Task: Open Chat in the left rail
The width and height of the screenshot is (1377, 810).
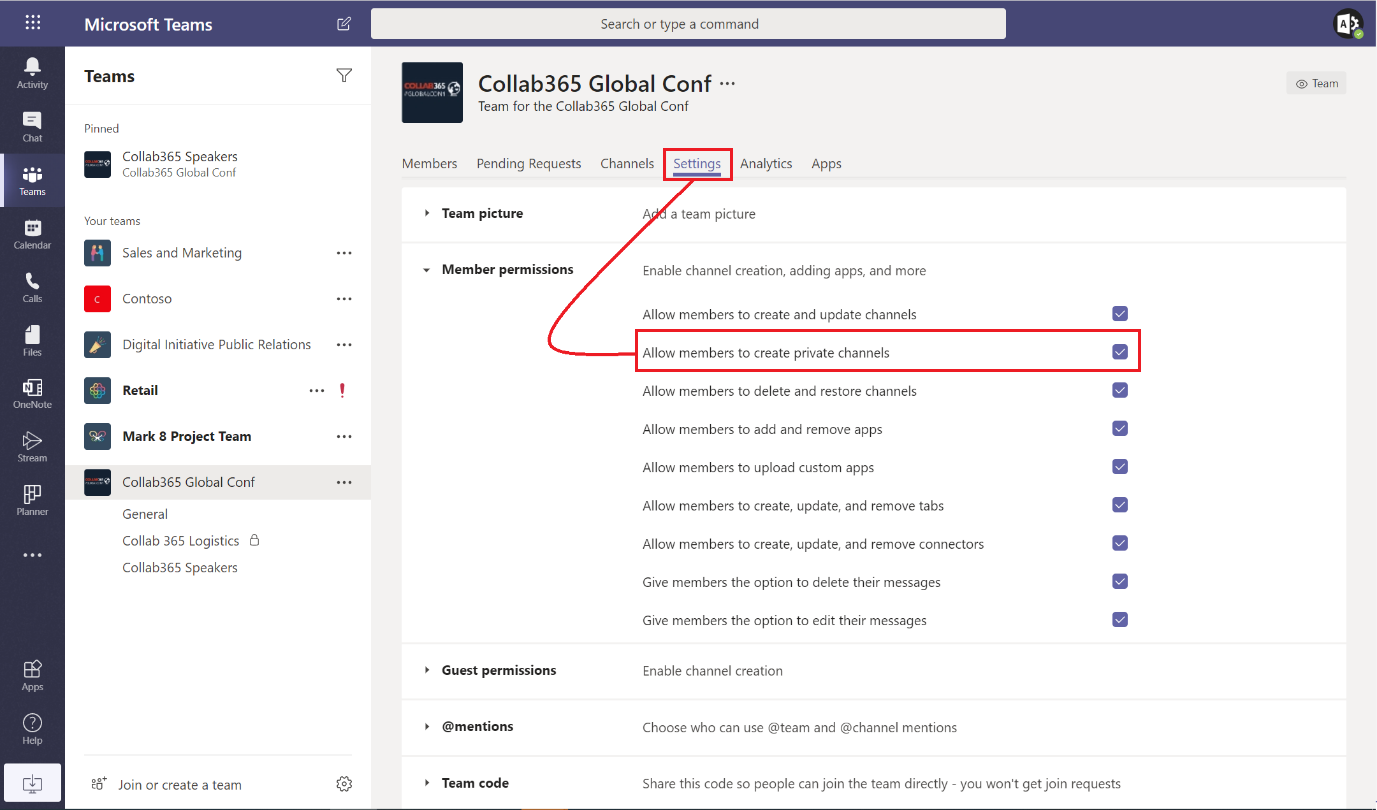Action: click(32, 126)
